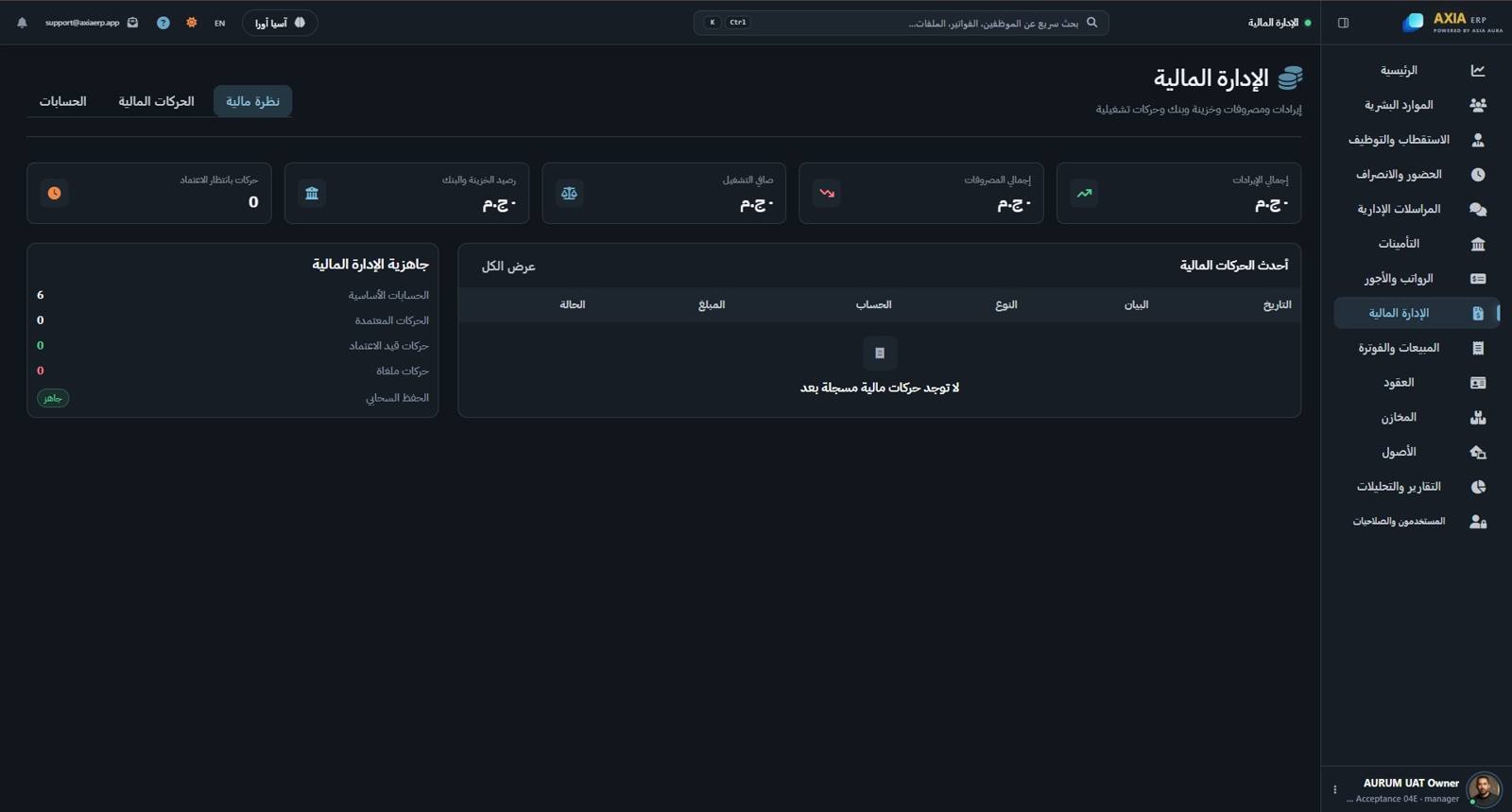Screen dimensions: 1512x812
Task: Click the quick search field
Action: pyautogui.click(x=901, y=23)
